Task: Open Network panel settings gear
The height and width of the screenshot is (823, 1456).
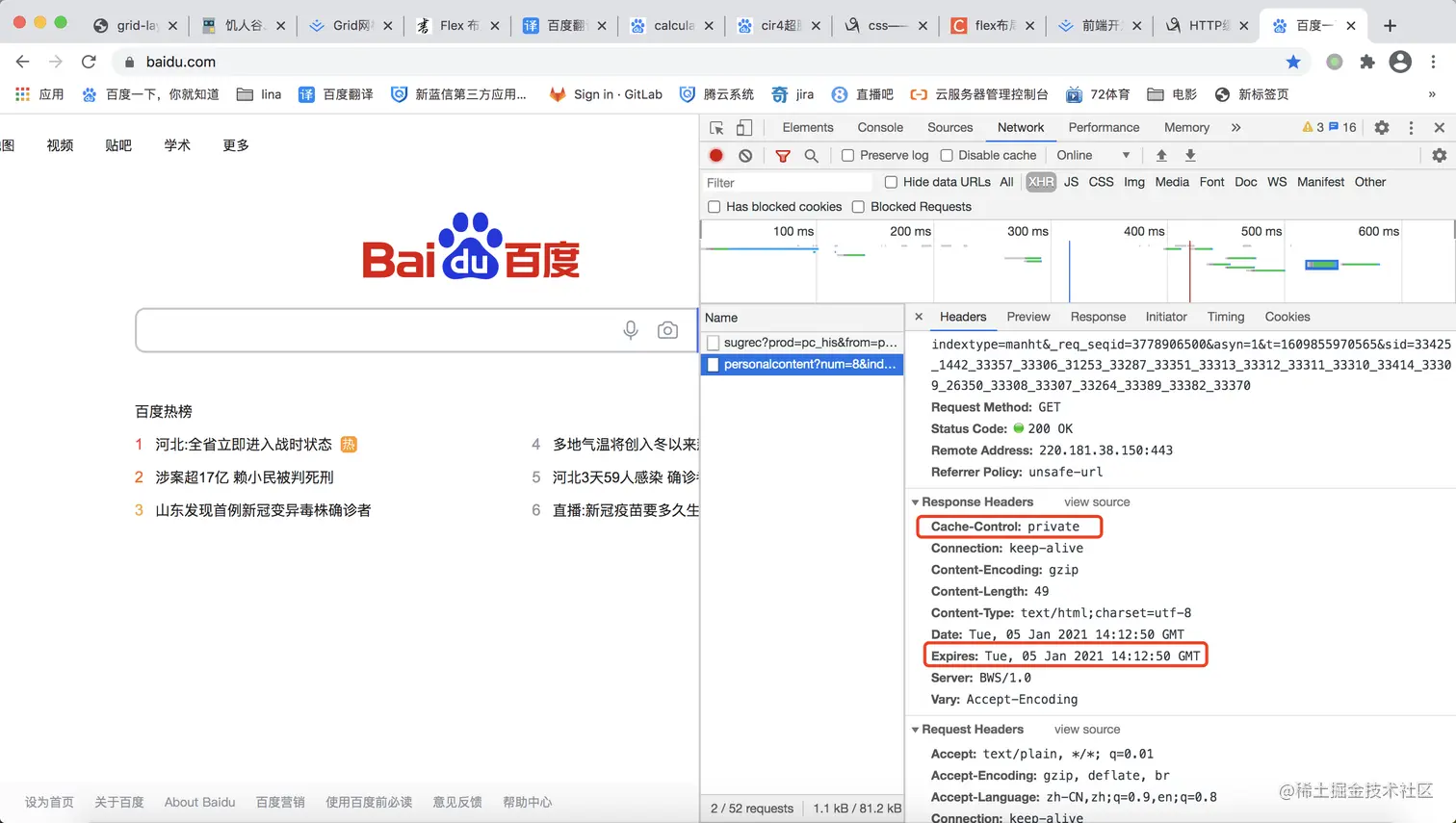Action: point(1440,155)
